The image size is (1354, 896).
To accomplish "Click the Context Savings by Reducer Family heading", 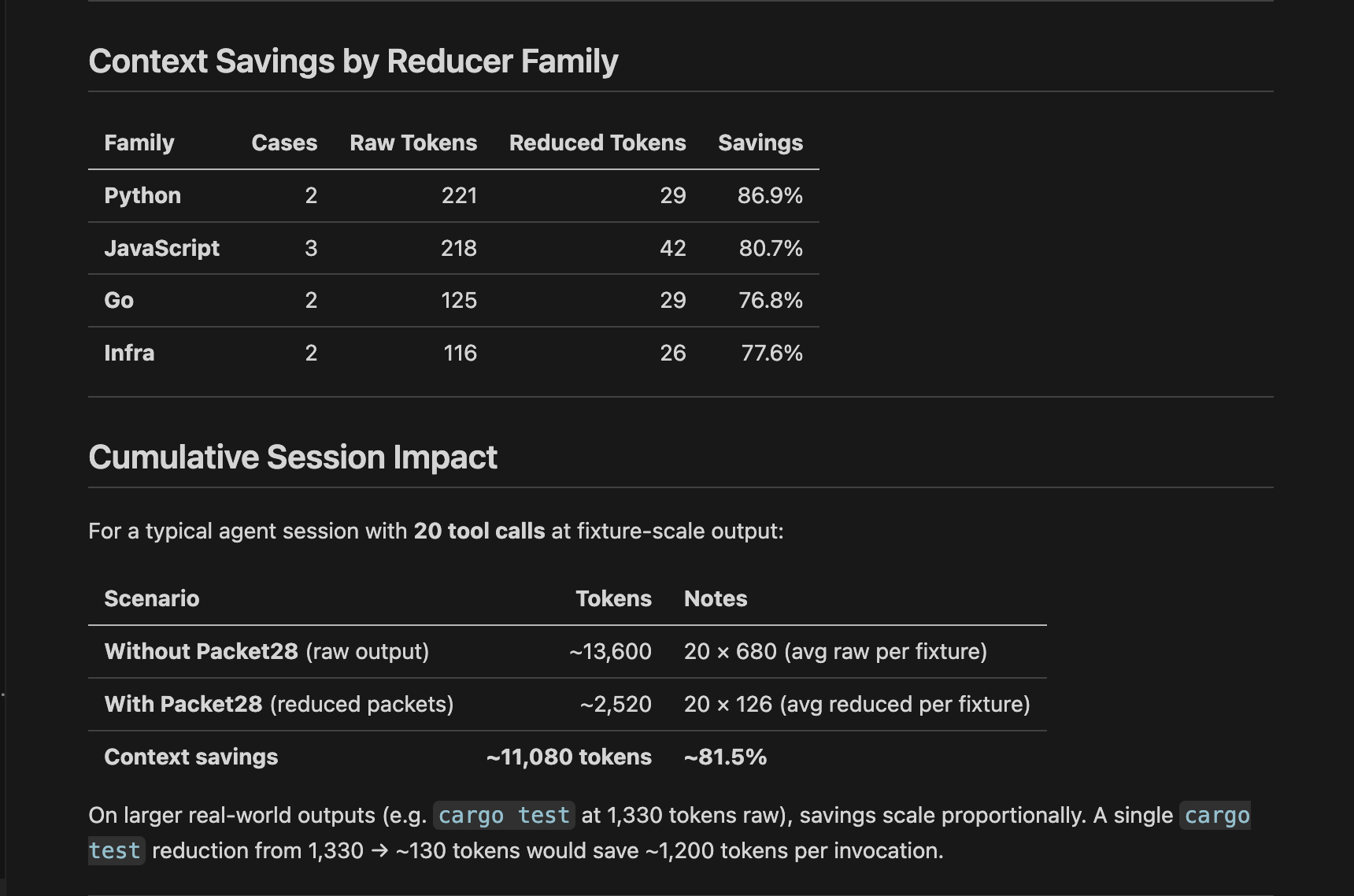I will (x=353, y=61).
